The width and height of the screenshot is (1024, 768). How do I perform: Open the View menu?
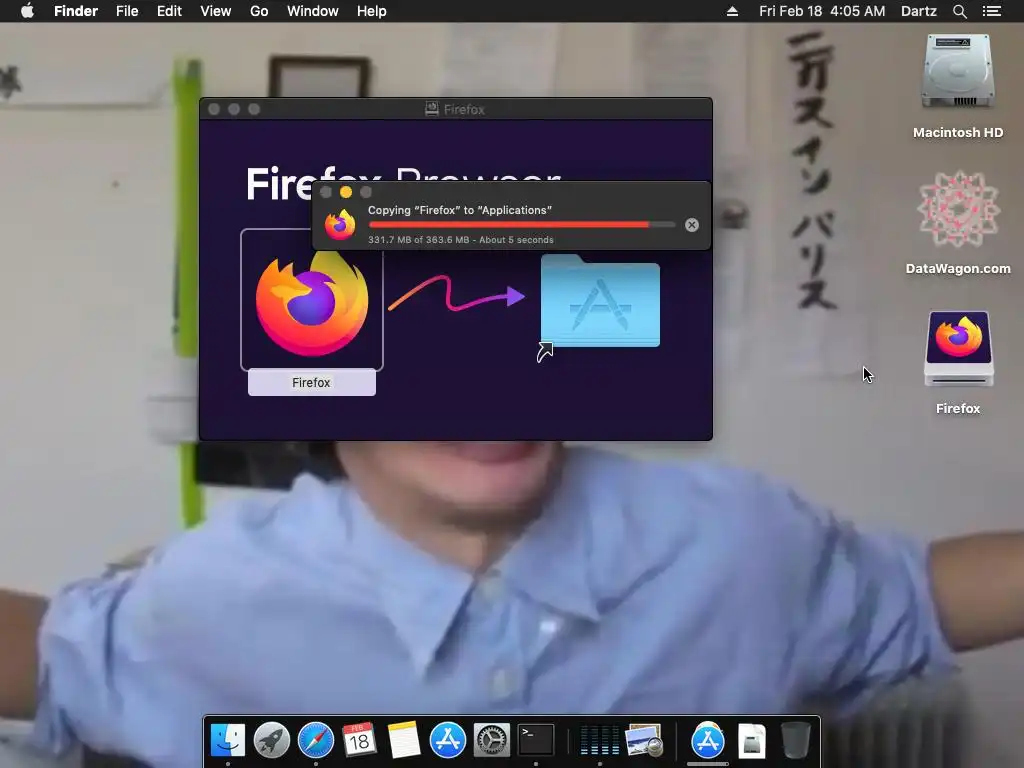coord(216,11)
